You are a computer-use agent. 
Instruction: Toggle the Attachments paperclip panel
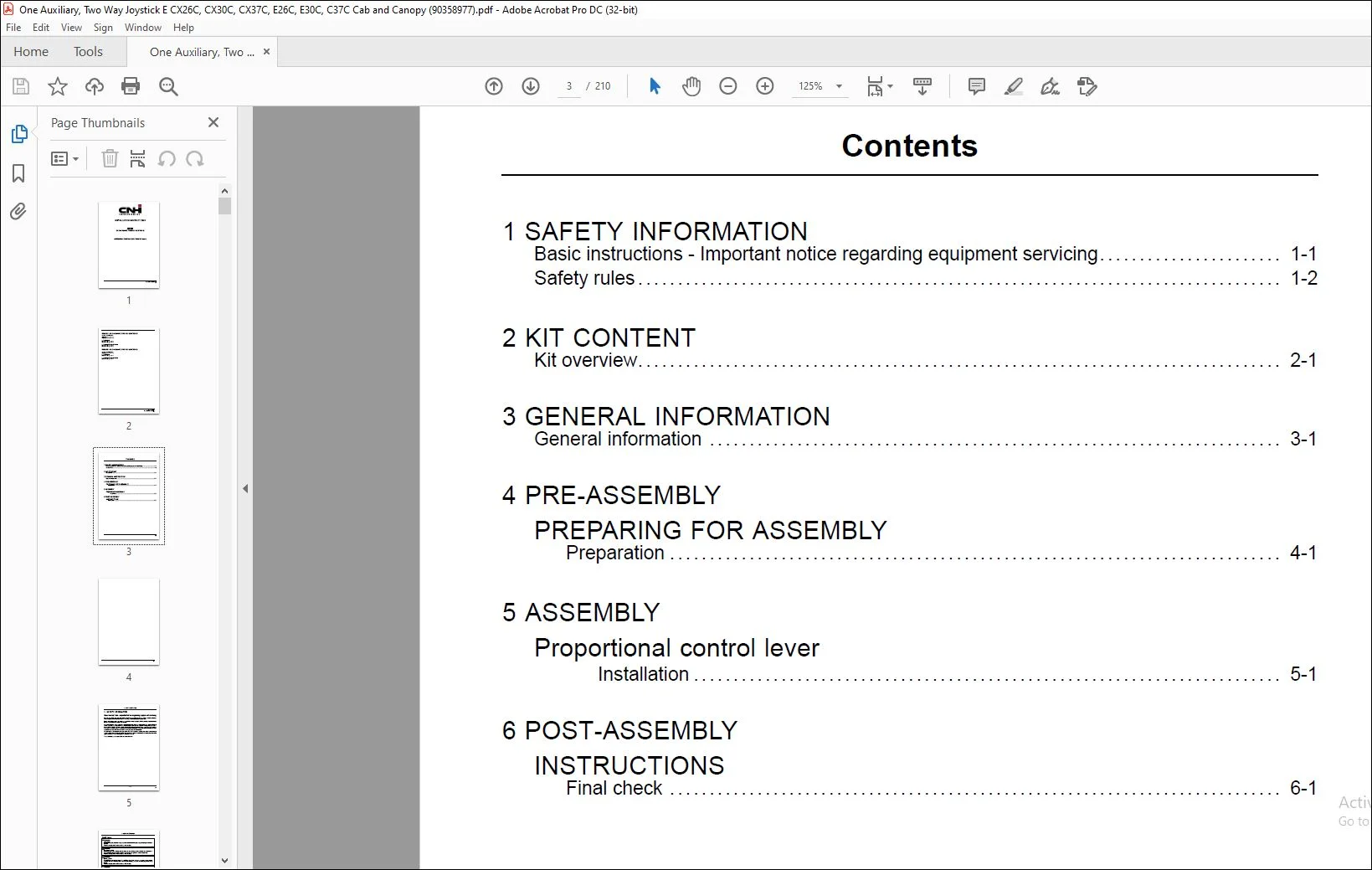pyautogui.click(x=18, y=212)
